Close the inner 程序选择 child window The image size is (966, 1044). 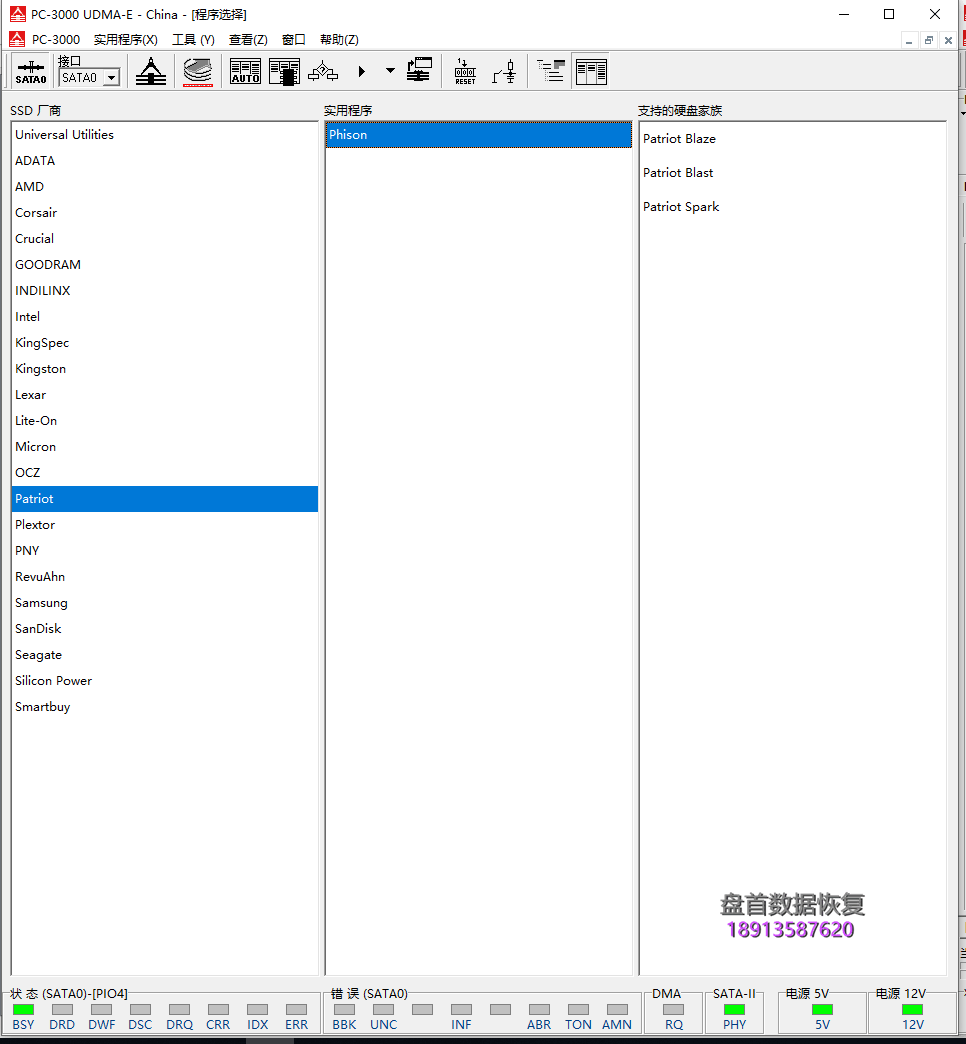tap(949, 41)
